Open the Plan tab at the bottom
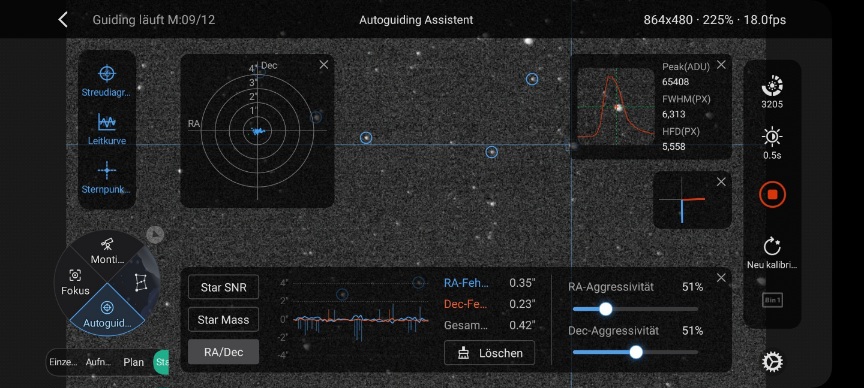The width and height of the screenshot is (864, 388). pyautogui.click(x=133, y=362)
